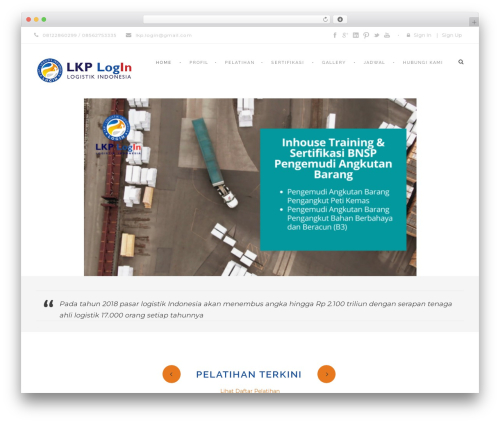
Task: Click the browser download indicator icon
Action: pyautogui.click(x=340, y=20)
